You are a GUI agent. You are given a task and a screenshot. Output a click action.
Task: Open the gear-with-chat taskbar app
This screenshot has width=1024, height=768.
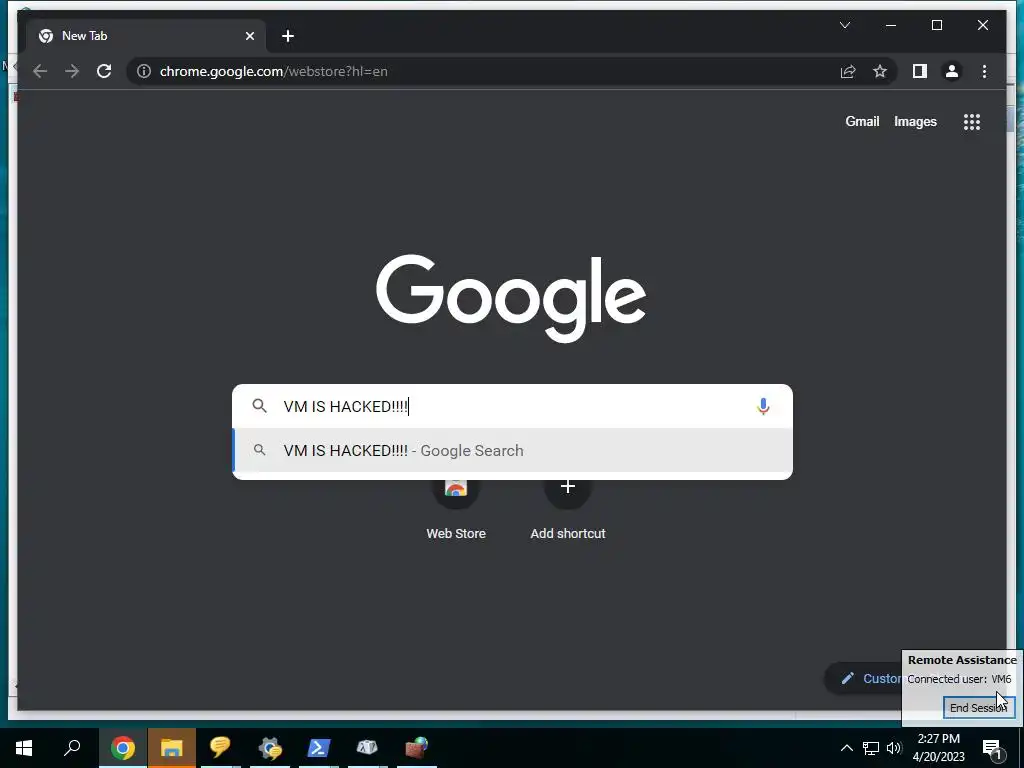(270, 748)
